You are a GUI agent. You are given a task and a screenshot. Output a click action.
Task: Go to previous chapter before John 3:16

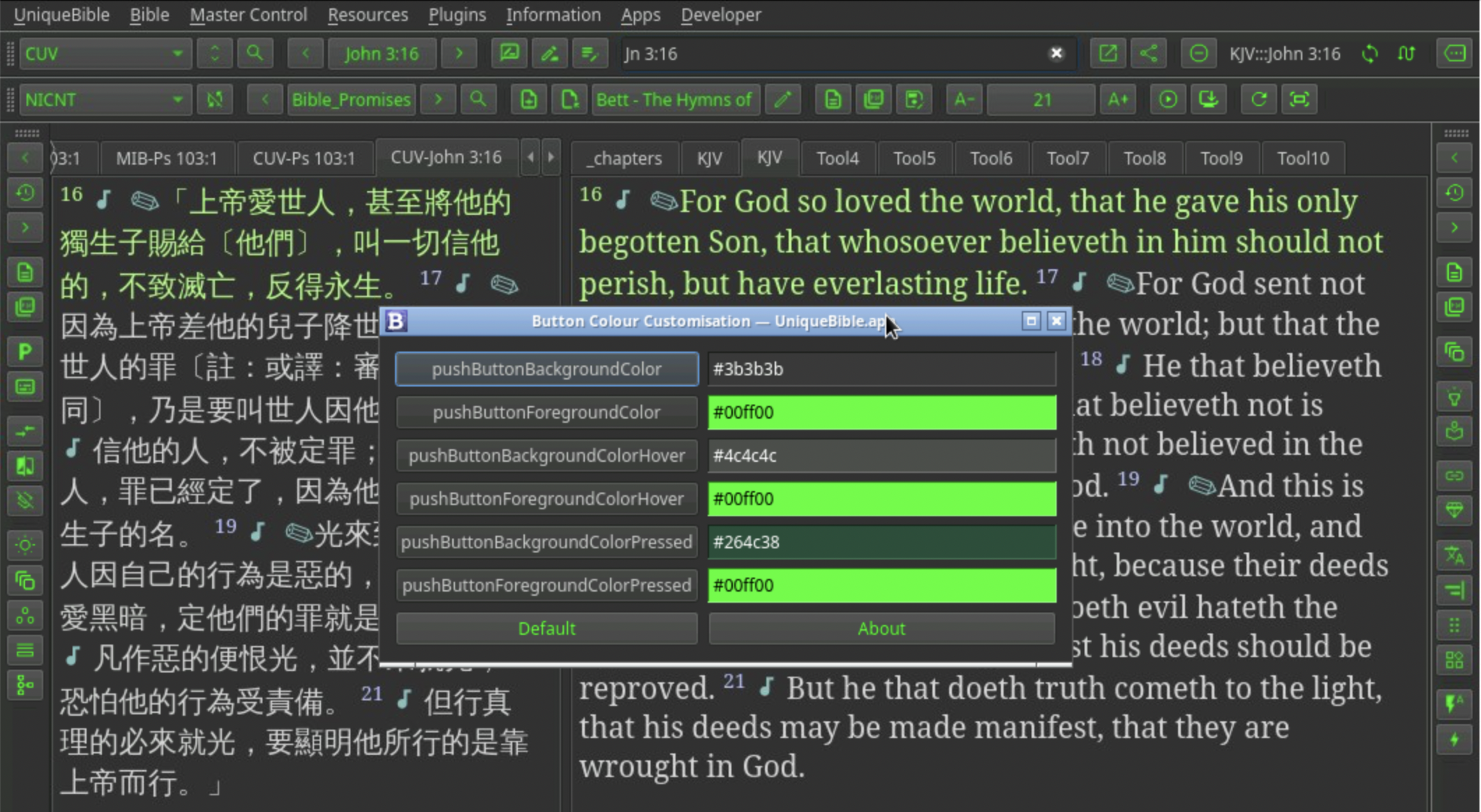(305, 54)
